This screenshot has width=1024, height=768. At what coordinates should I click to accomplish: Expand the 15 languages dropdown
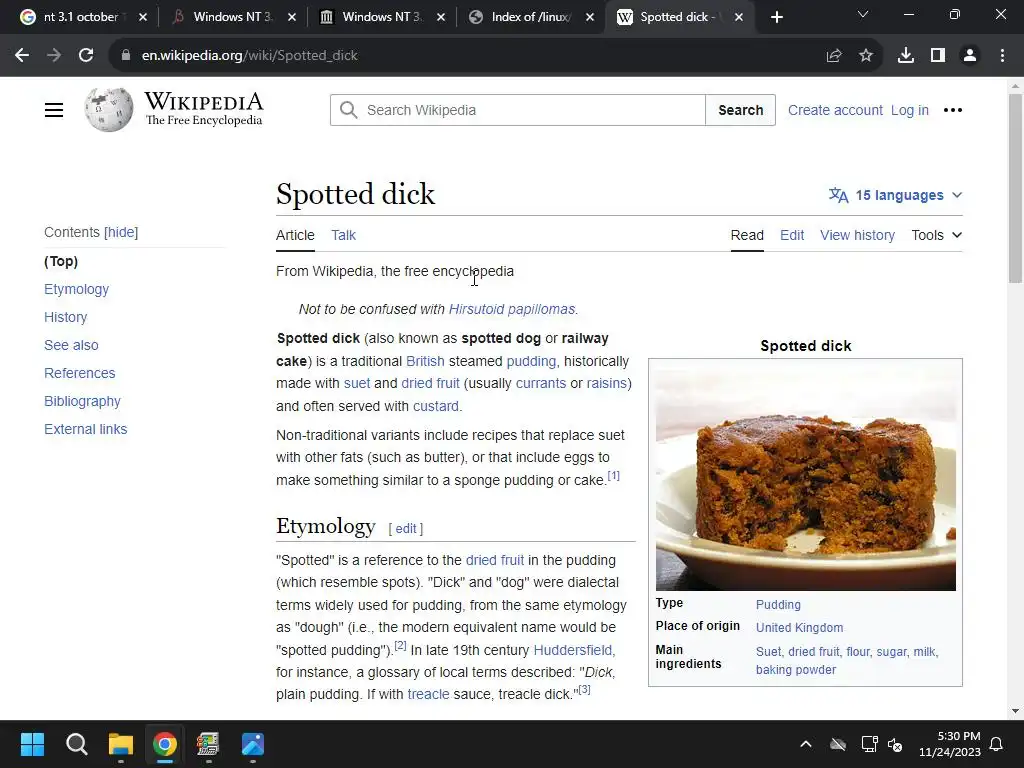click(x=895, y=195)
